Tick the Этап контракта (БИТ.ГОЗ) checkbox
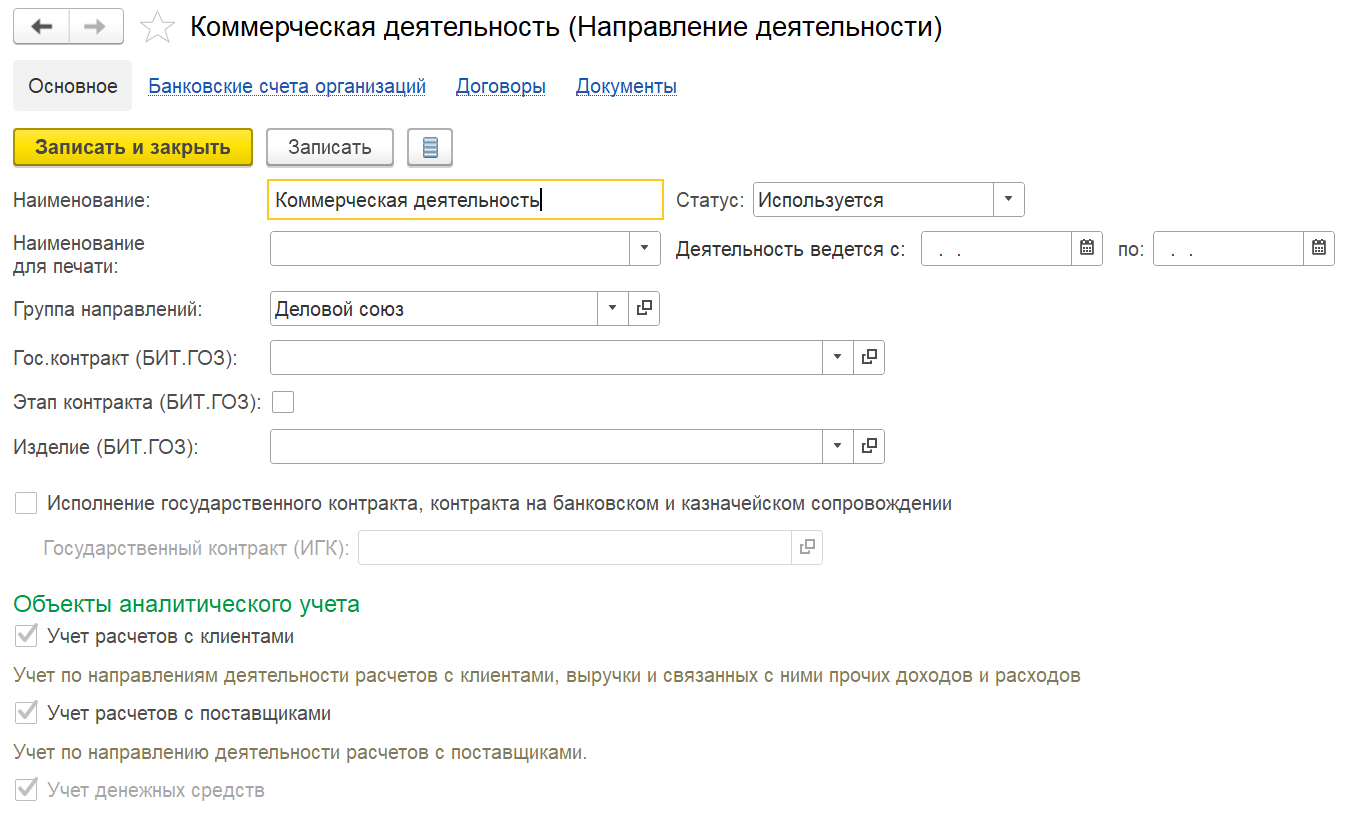This screenshot has height=813, width=1356. [x=283, y=402]
